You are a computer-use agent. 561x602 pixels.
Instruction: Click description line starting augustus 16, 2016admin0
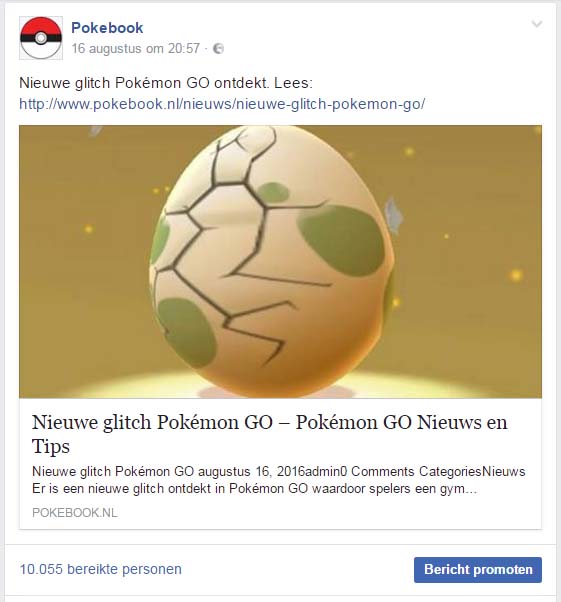point(278,471)
